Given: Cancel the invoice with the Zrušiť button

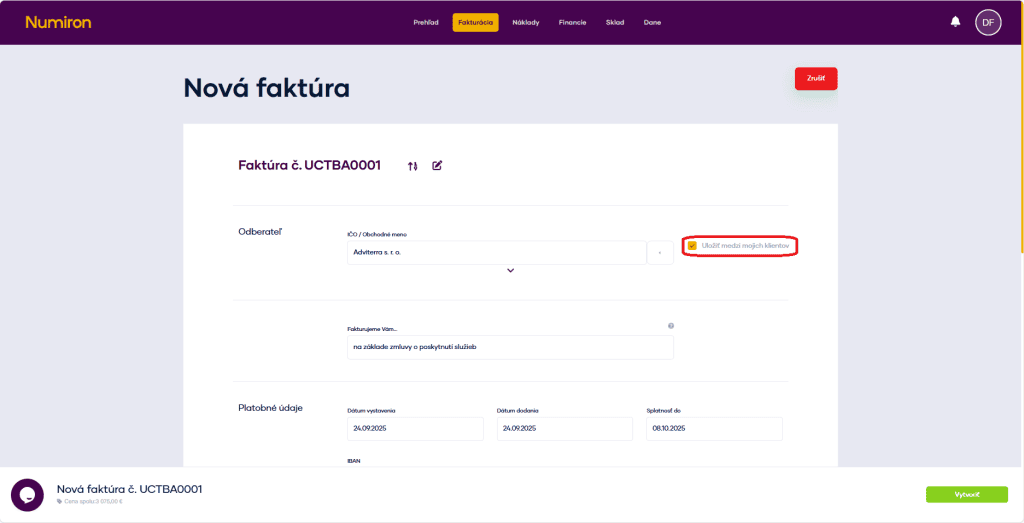Looking at the screenshot, I should click(x=816, y=78).
